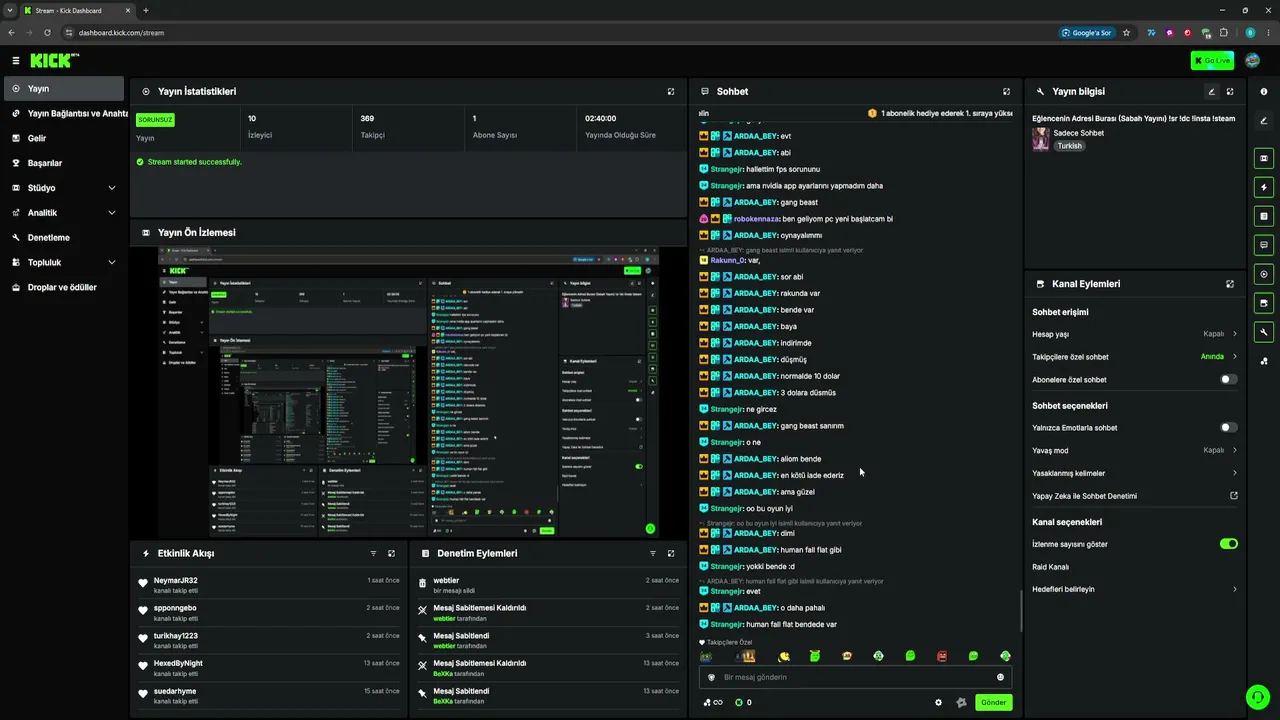Click the chat panel vertical scrollbar
Image resolution: width=1280 pixels, height=720 pixels.
point(1021,610)
